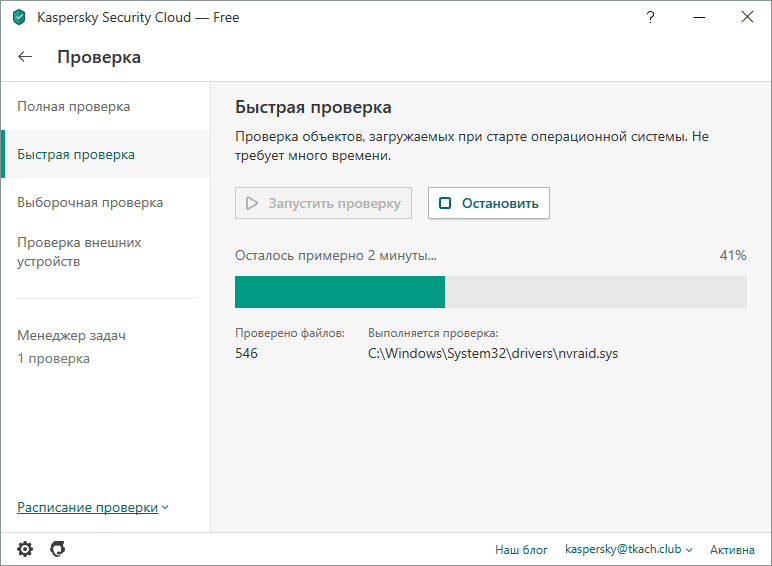This screenshot has height=566, width=772.
Task: Click the Быстрая проверка heading
Action: pos(313,107)
